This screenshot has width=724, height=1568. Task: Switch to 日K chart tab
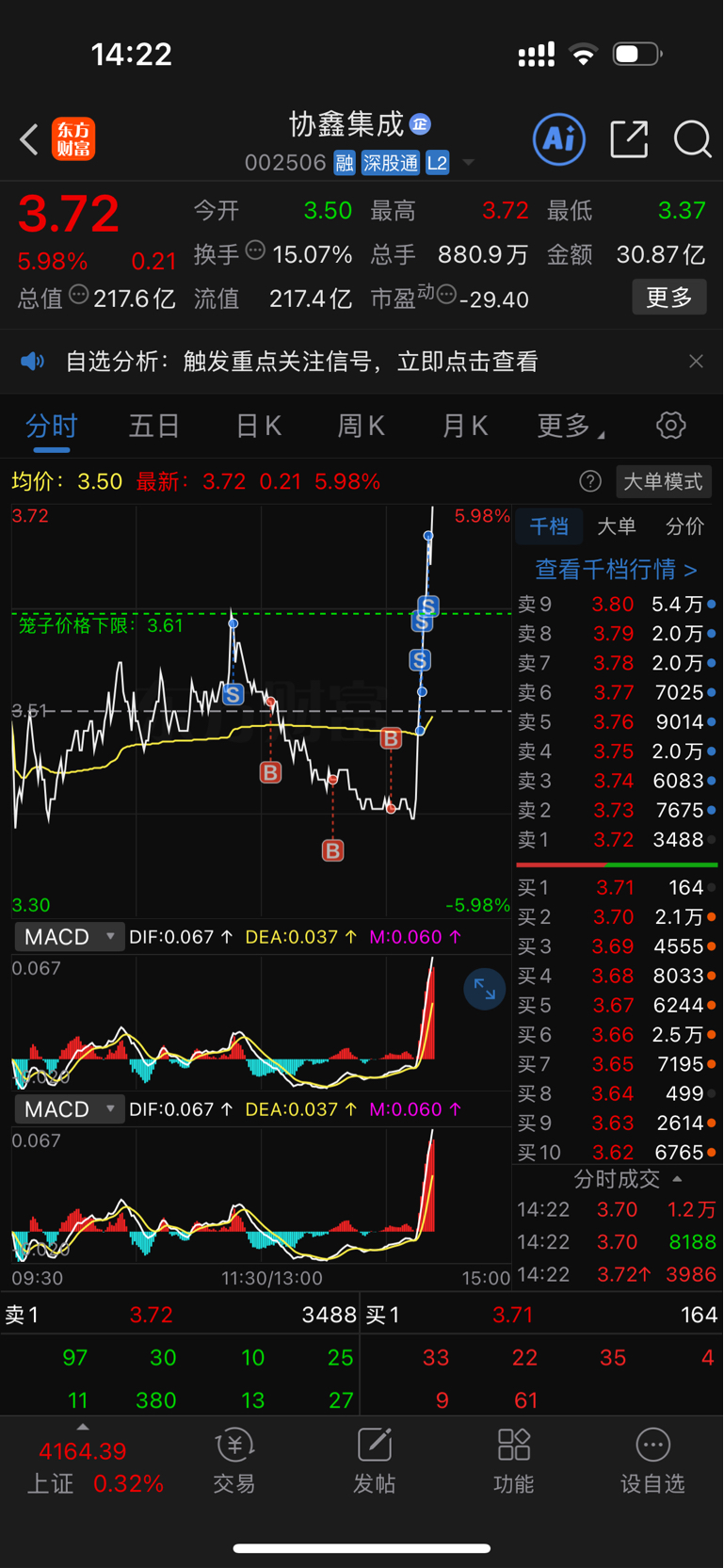[258, 426]
